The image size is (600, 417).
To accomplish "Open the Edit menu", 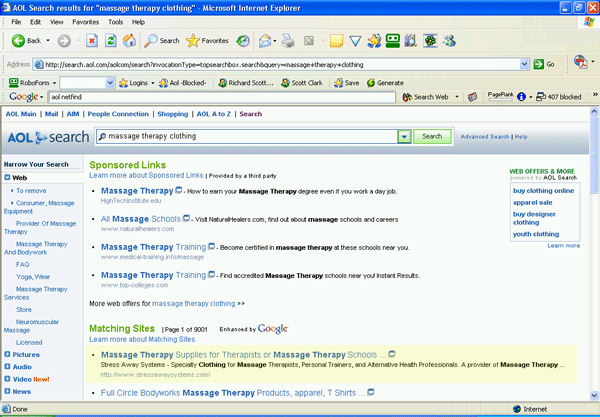I will [x=36, y=22].
